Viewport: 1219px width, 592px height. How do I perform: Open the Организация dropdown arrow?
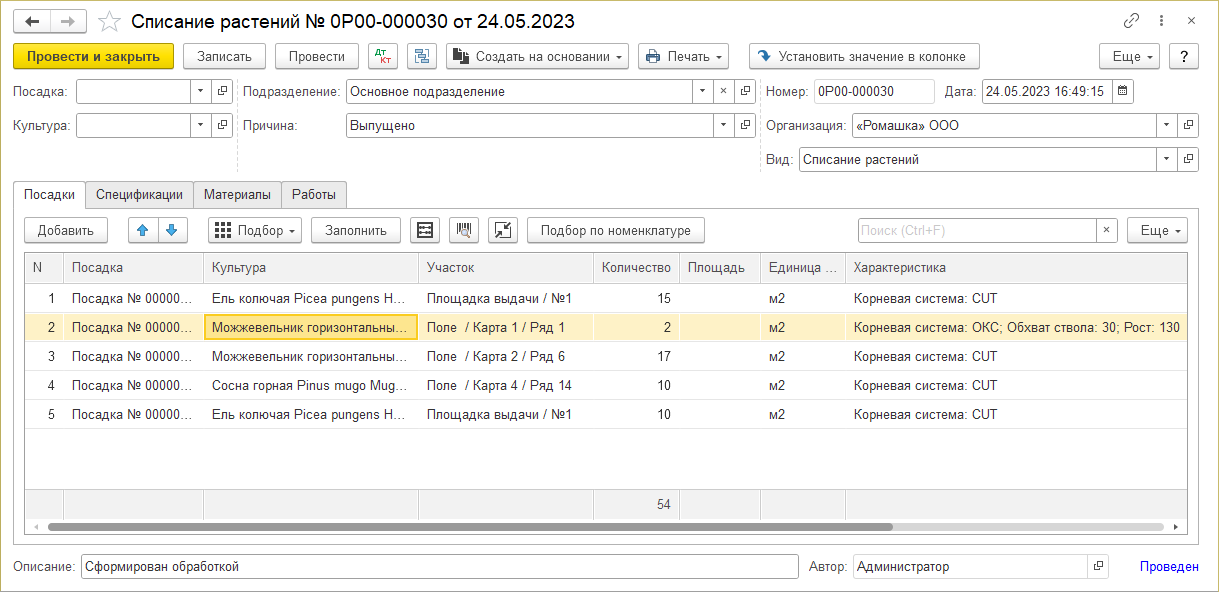[1166, 126]
